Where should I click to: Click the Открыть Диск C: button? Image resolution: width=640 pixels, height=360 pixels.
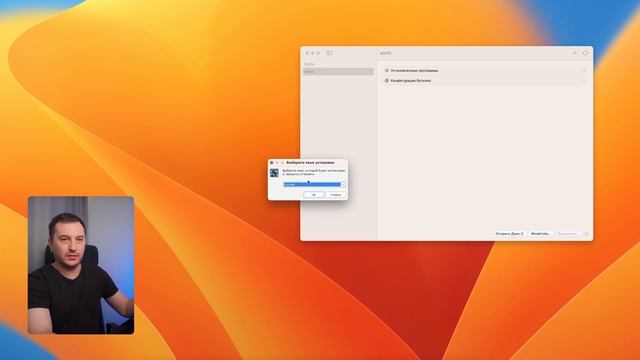pyautogui.click(x=509, y=233)
